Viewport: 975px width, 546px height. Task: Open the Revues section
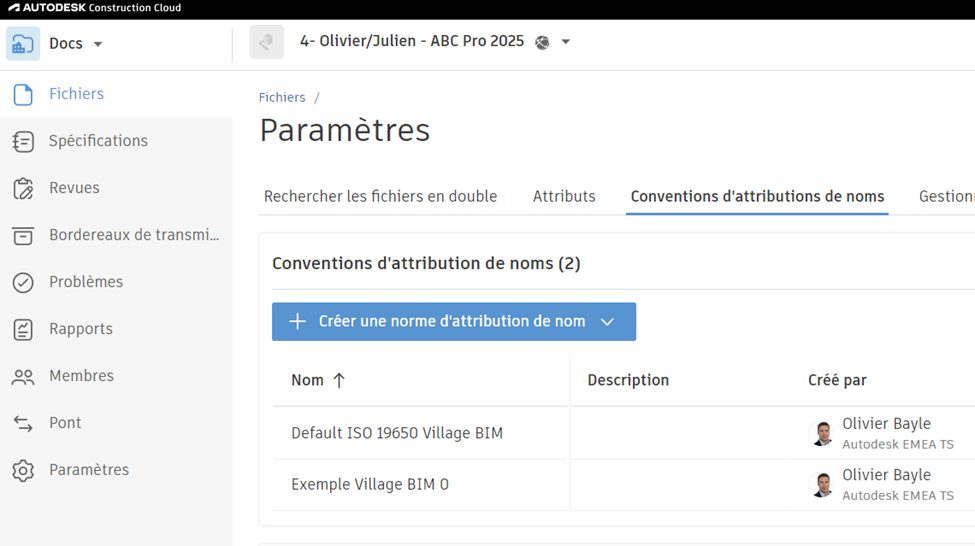coord(74,188)
